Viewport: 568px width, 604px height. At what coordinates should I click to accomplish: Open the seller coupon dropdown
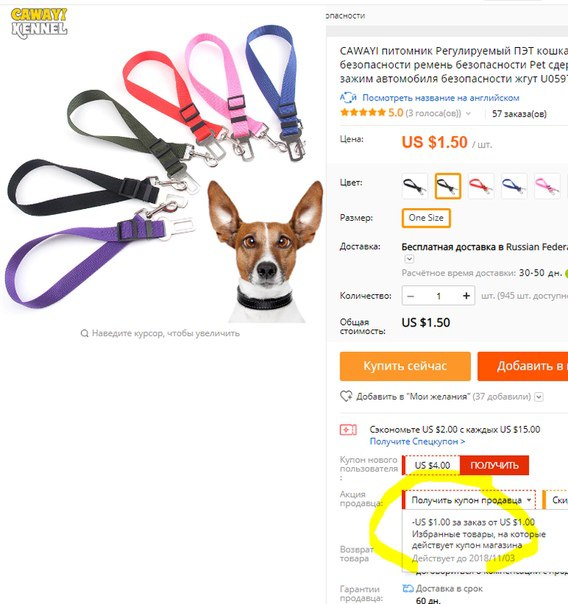[x=469, y=500]
